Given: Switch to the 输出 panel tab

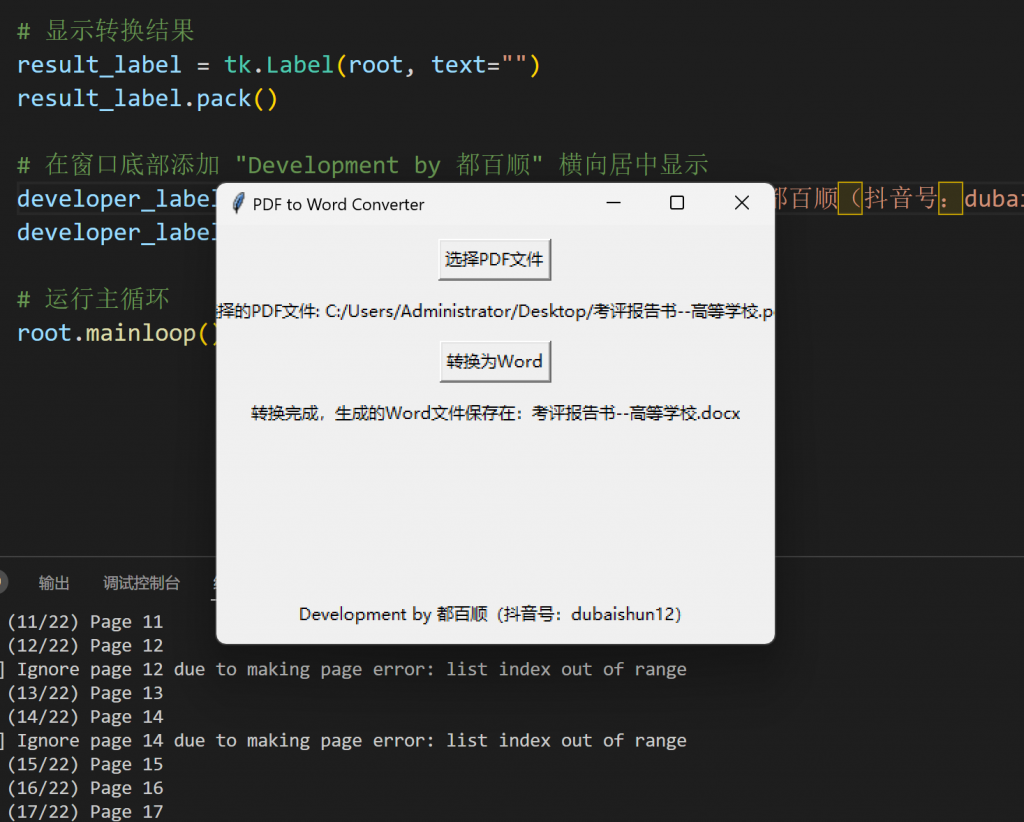Looking at the screenshot, I should [54, 583].
